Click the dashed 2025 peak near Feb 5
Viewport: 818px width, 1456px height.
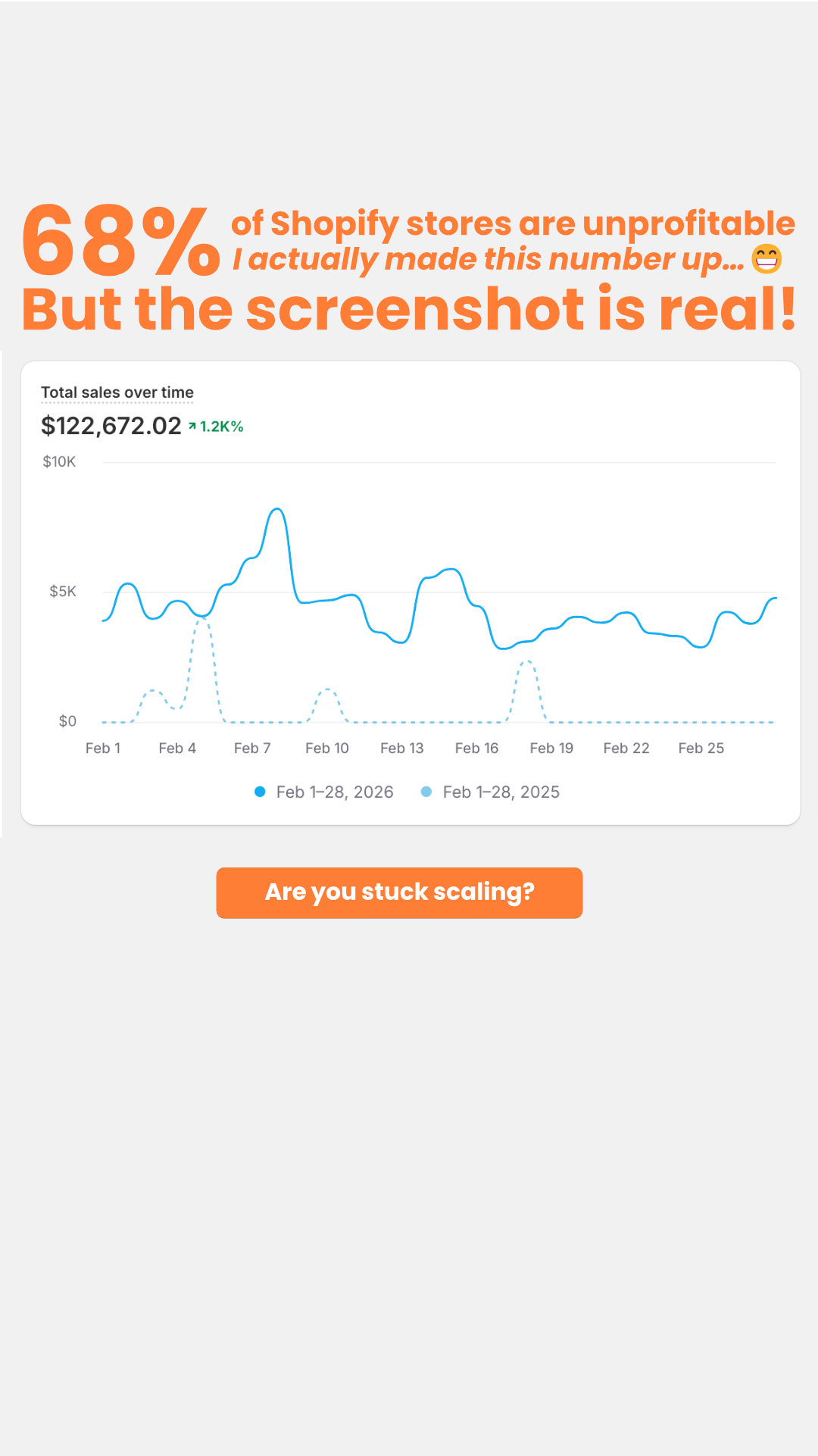pyautogui.click(x=202, y=620)
